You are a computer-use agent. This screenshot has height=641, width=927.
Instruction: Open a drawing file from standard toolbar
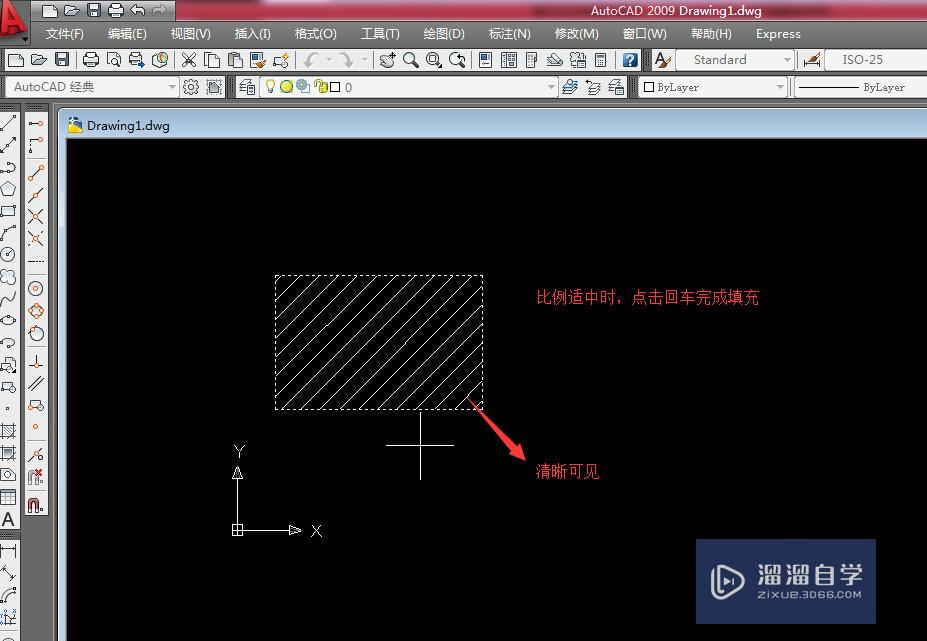pos(38,60)
